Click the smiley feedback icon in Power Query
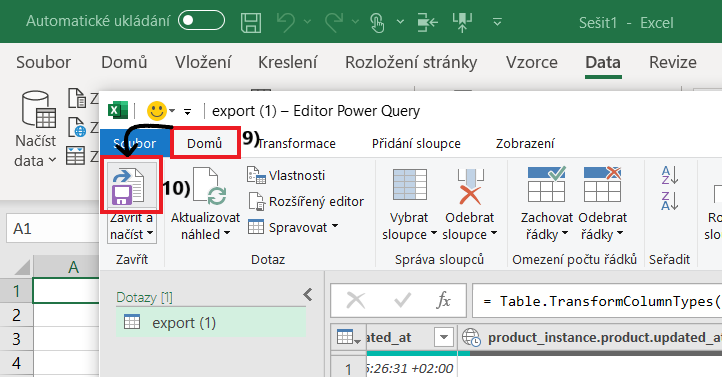 tap(156, 111)
